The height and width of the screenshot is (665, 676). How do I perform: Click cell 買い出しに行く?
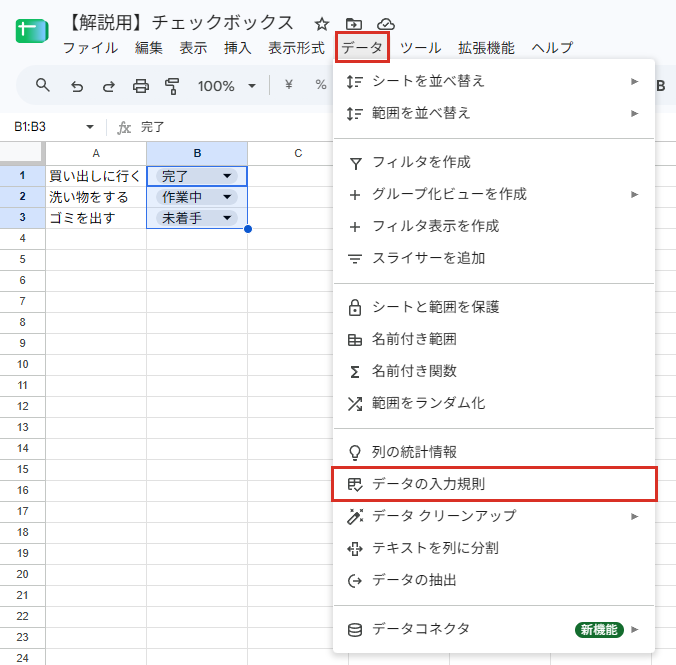(x=96, y=176)
